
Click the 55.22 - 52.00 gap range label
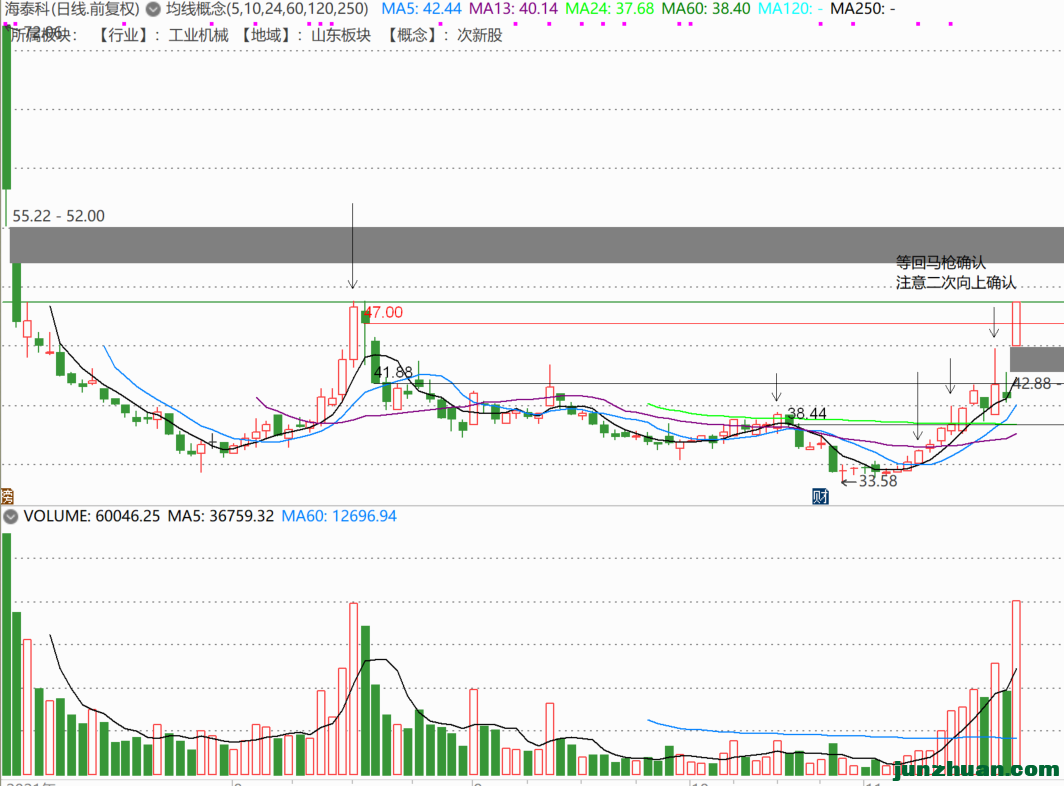tap(59, 216)
